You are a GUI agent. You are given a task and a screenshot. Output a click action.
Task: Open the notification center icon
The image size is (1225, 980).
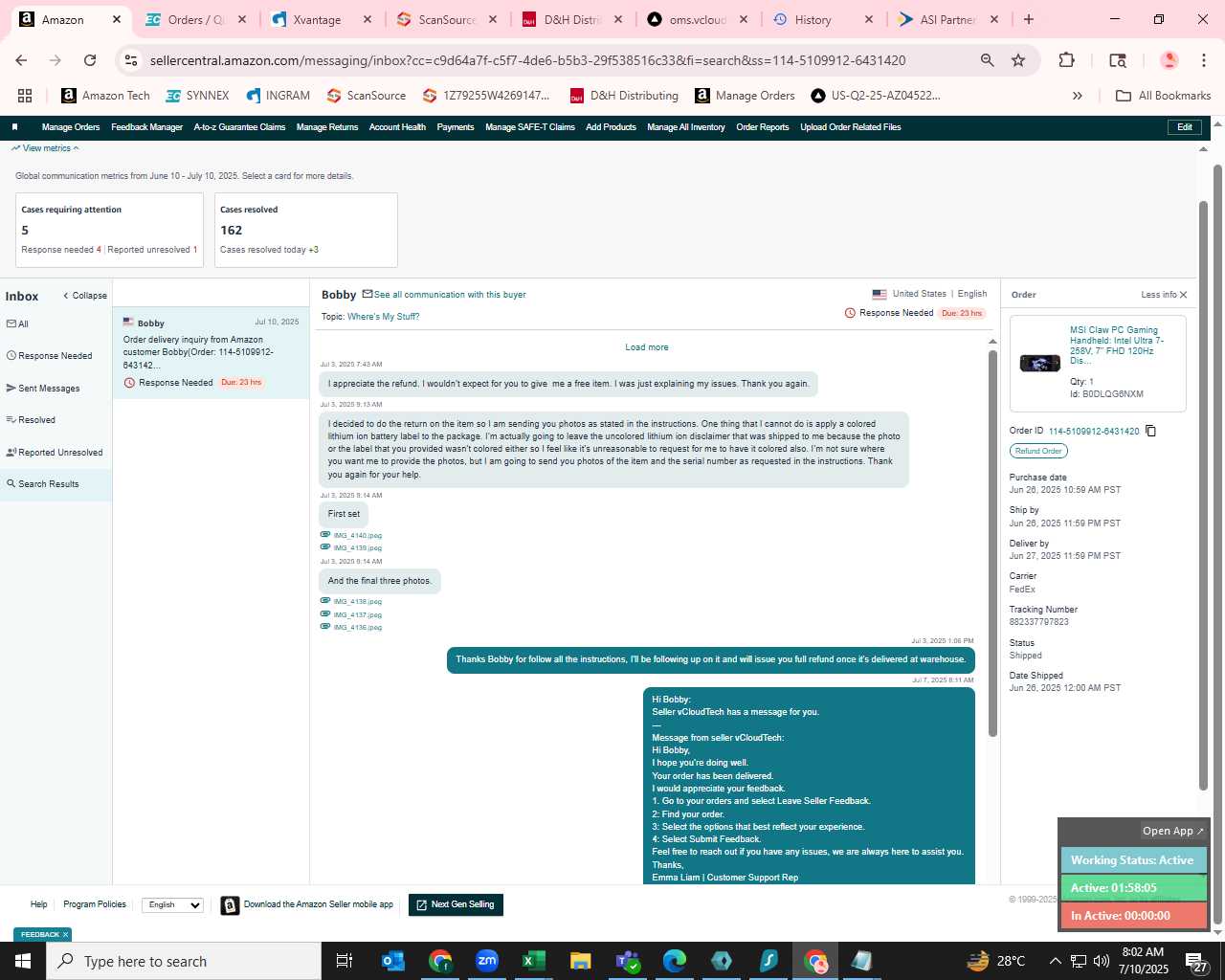[x=1196, y=962]
